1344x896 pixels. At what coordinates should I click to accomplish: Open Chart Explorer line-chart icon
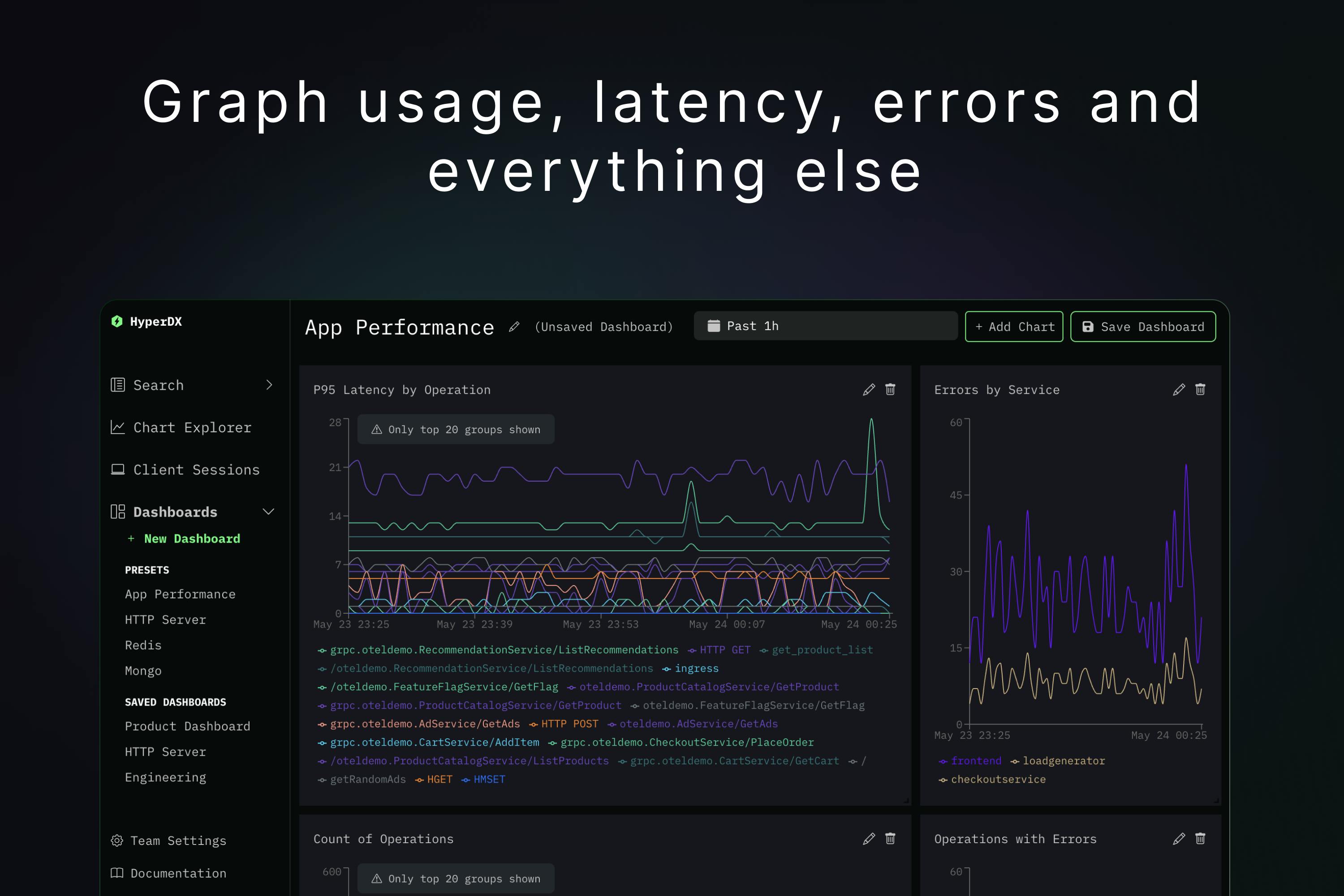click(x=118, y=427)
